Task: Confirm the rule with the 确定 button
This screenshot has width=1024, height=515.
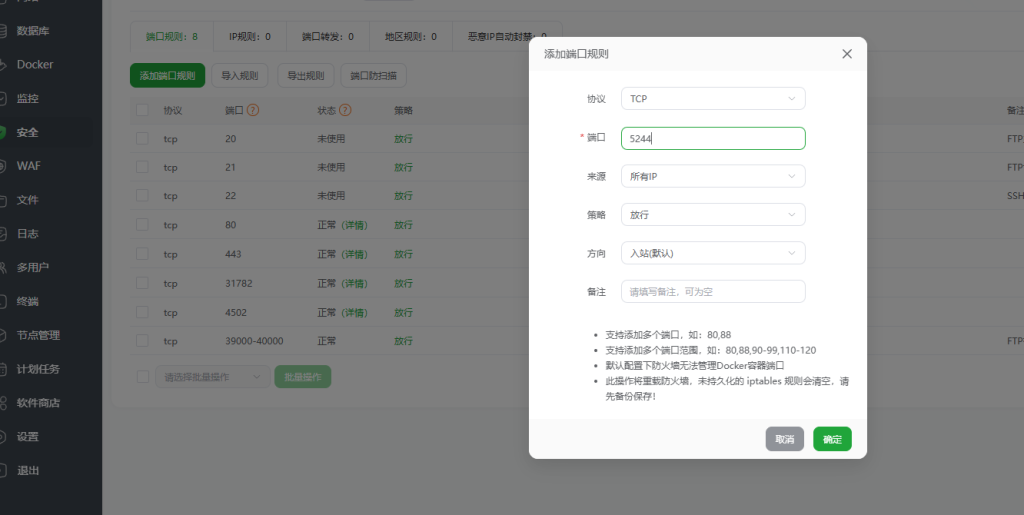Action: pyautogui.click(x=832, y=439)
